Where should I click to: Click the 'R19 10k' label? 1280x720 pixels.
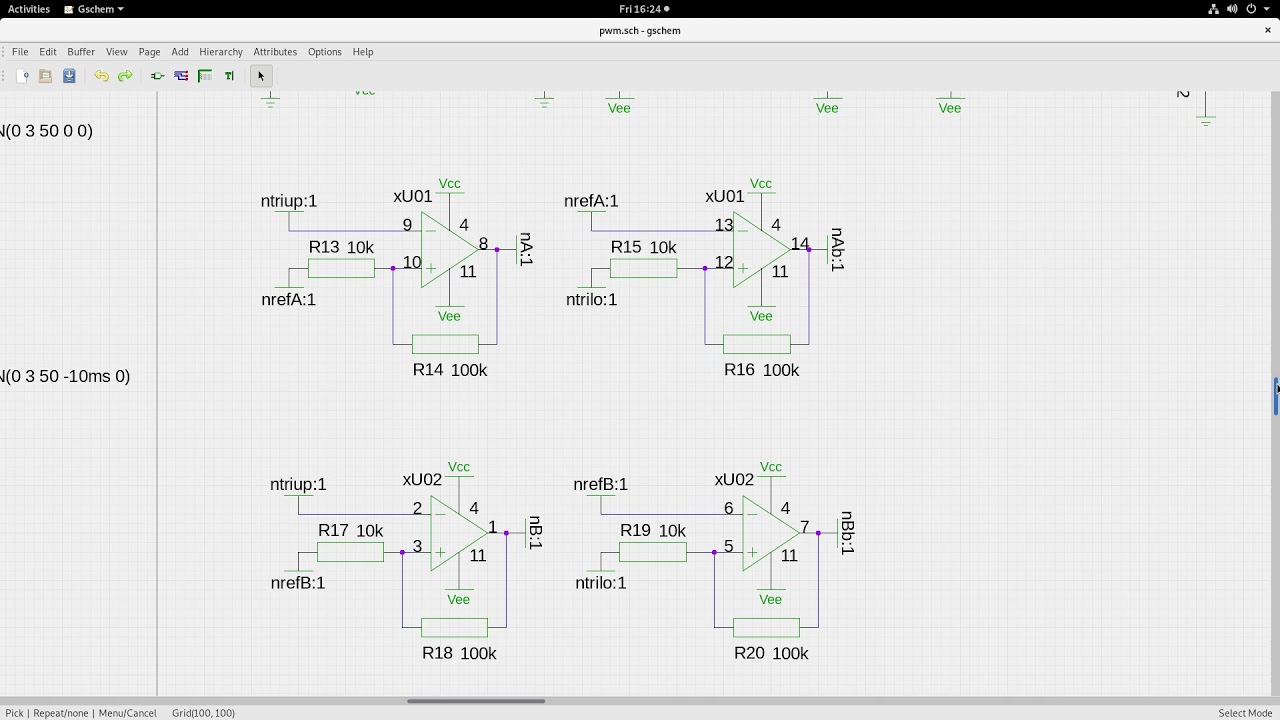tap(653, 531)
